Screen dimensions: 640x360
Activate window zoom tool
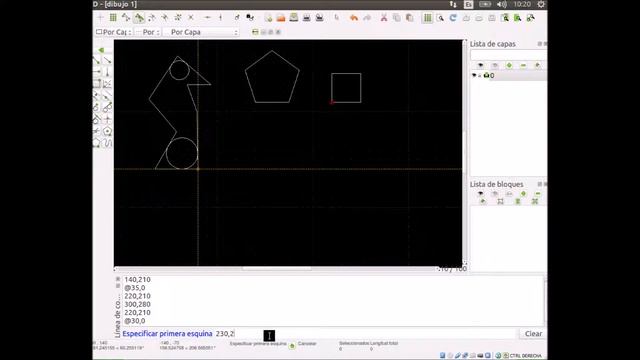518,18
